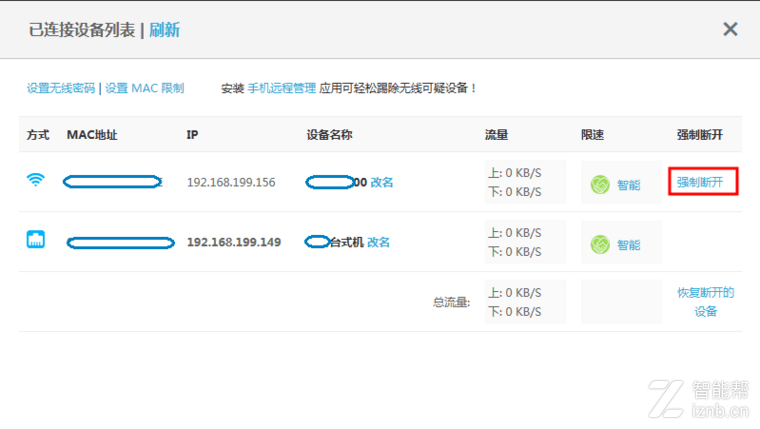Click the 已连接设备列表 dialog title
The width and height of the screenshot is (760, 429).
point(81,30)
